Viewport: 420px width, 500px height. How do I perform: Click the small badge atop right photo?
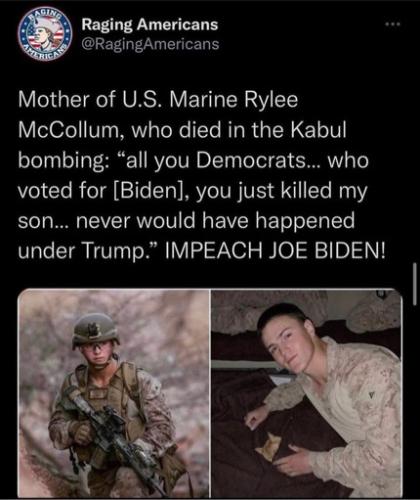(380, 294)
